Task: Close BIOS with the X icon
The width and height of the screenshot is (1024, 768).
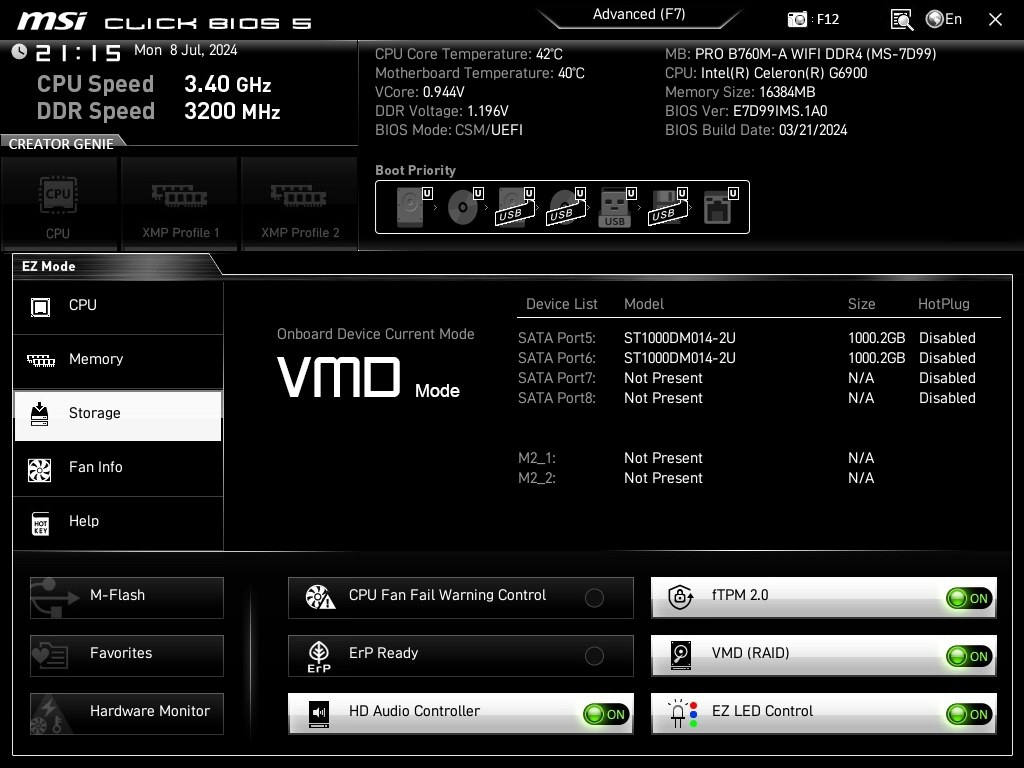Action: point(995,20)
